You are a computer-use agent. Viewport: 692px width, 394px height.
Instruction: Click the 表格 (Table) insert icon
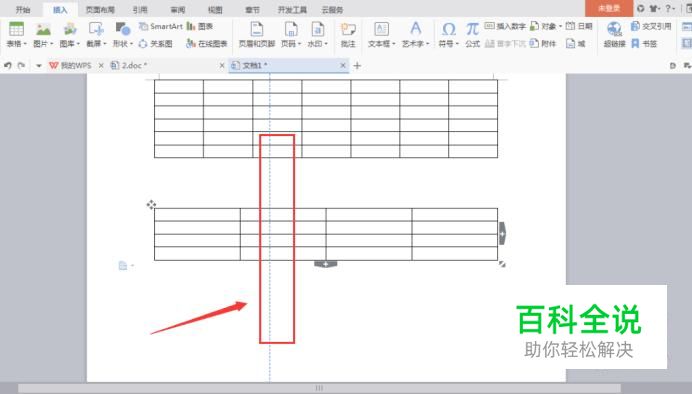pyautogui.click(x=16, y=29)
